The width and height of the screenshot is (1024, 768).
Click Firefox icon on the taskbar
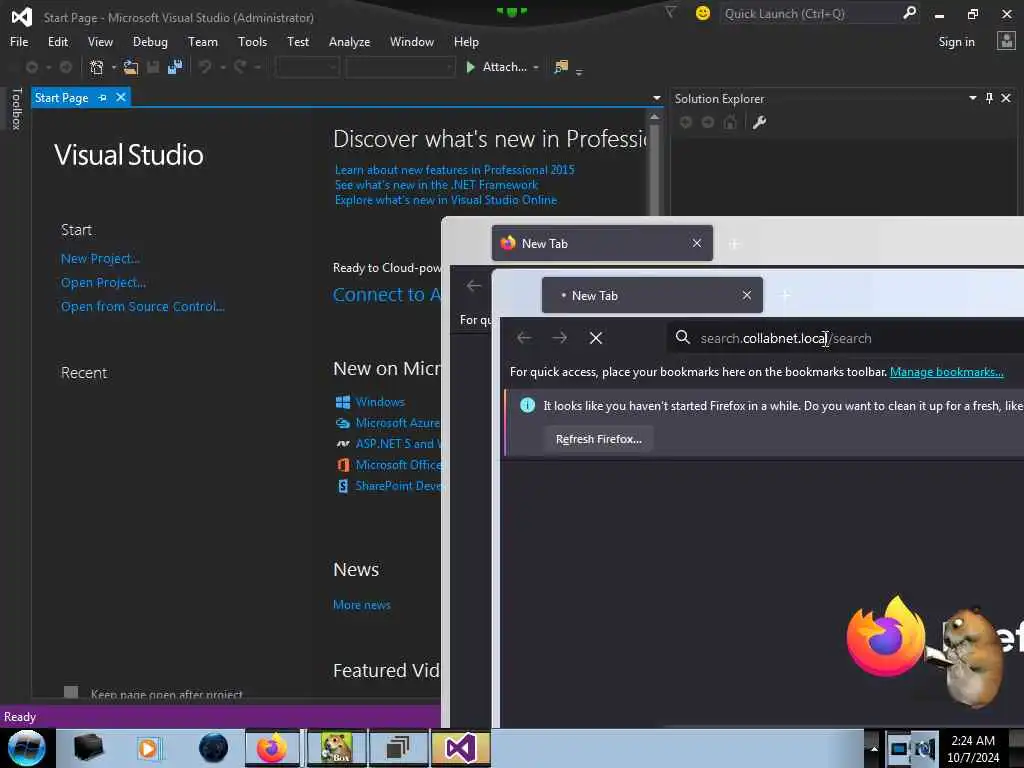[x=272, y=748]
